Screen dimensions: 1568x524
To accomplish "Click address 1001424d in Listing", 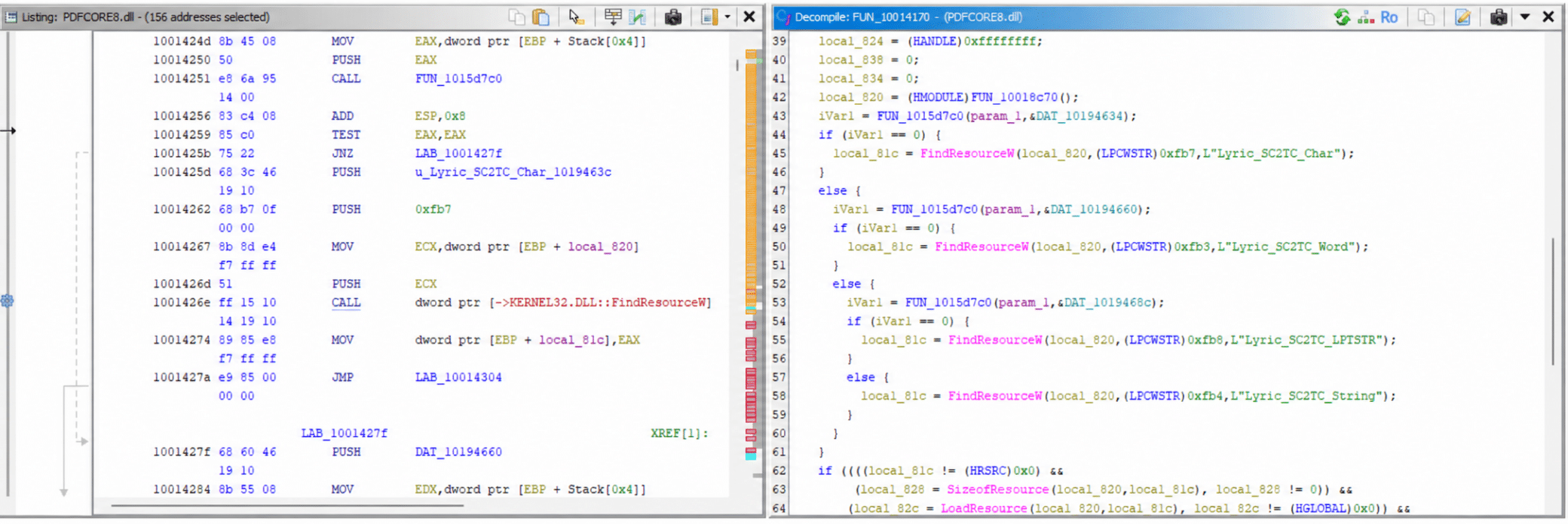I will pyautogui.click(x=182, y=41).
